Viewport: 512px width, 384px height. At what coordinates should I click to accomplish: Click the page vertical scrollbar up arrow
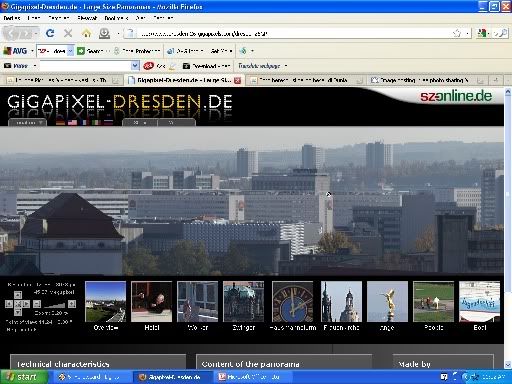(508, 91)
